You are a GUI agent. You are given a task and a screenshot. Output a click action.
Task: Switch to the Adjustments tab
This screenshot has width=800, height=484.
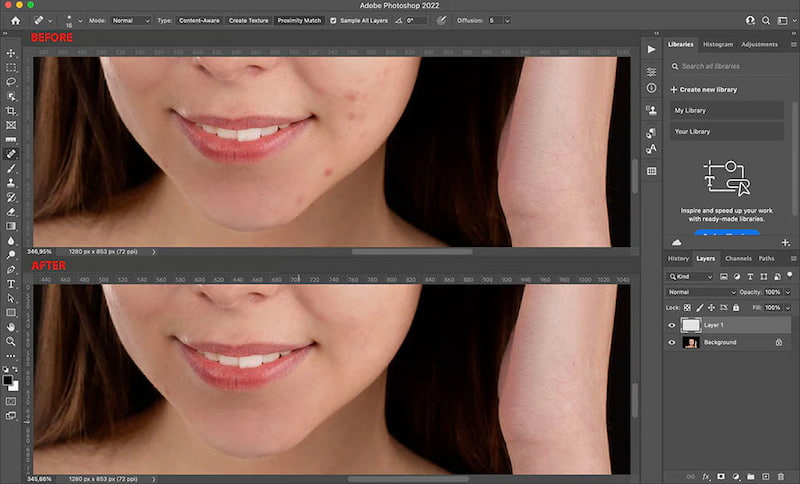[x=759, y=44]
